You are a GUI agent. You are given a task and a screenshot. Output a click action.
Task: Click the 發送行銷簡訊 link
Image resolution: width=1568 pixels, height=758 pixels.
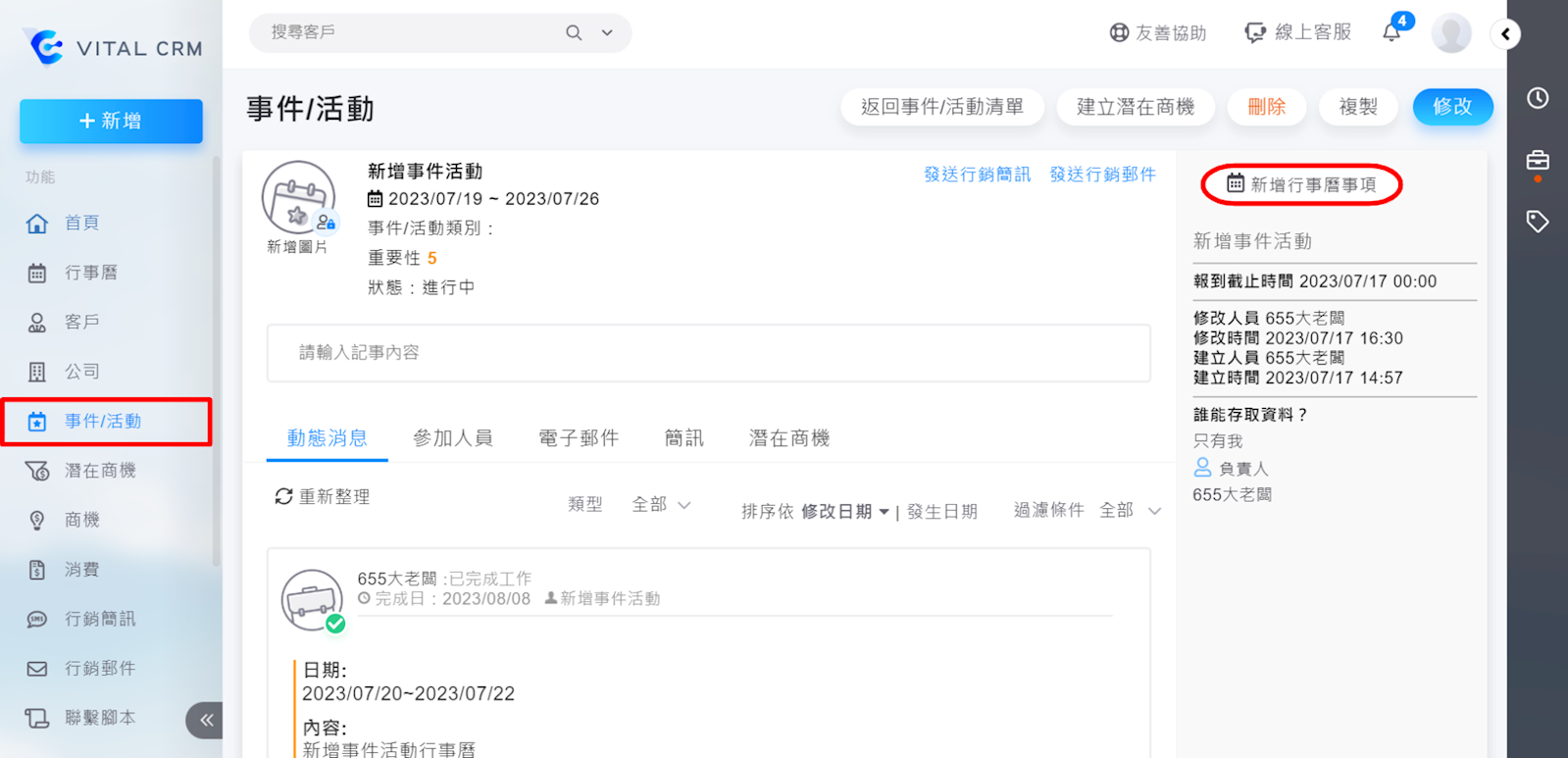(x=977, y=175)
